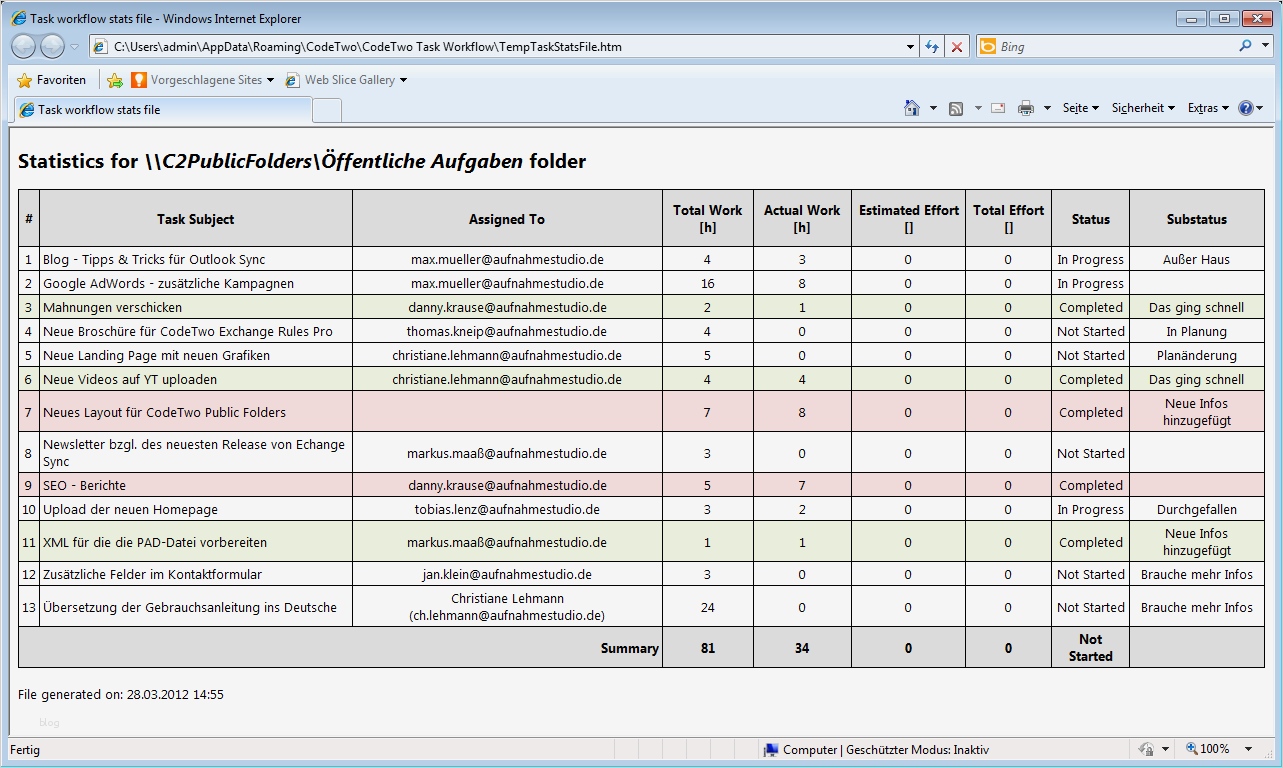The height and width of the screenshot is (768, 1283).
Task: Click inside the address bar field
Action: click(x=450, y=46)
